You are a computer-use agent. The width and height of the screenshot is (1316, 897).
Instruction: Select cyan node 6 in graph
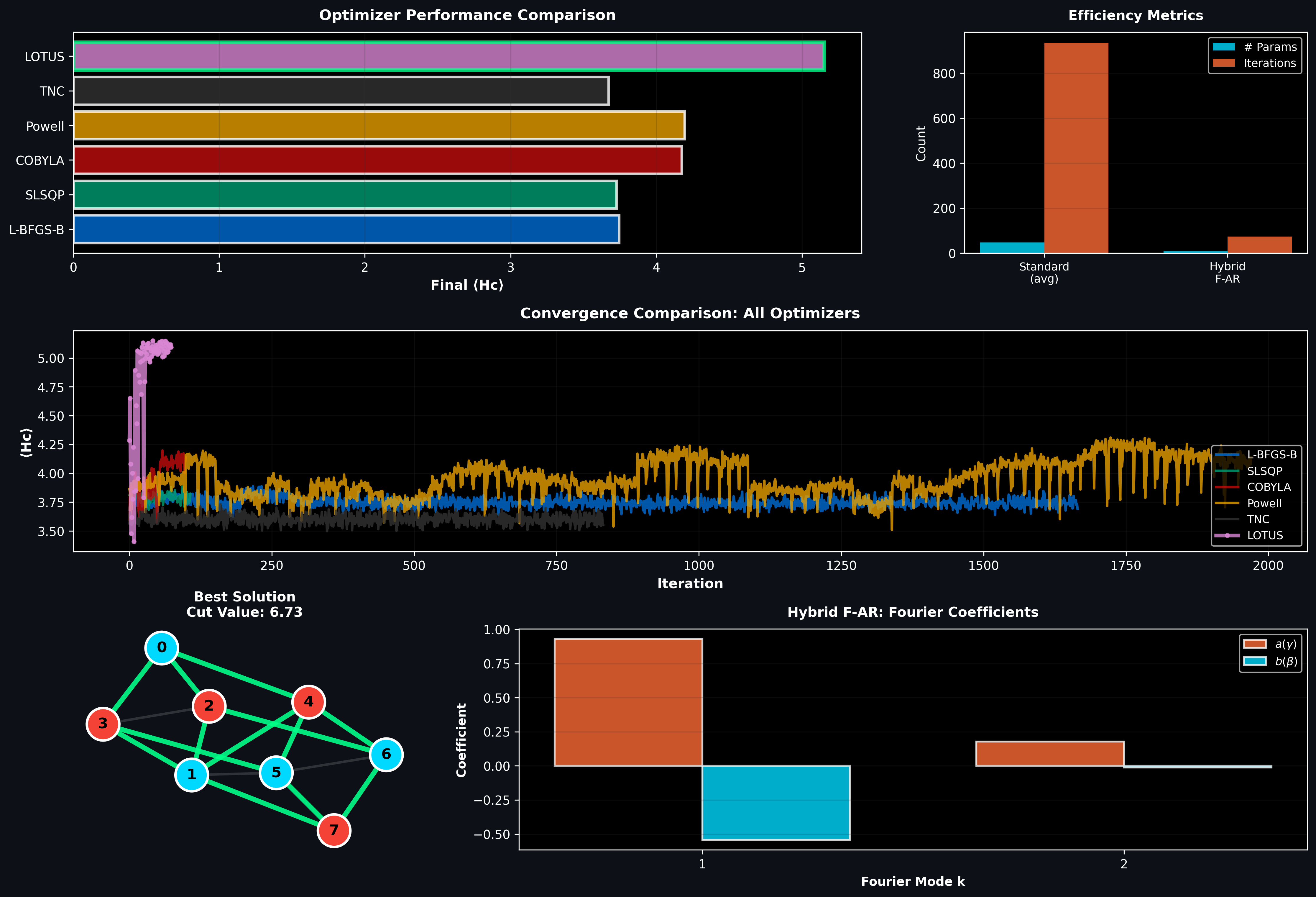(386, 754)
